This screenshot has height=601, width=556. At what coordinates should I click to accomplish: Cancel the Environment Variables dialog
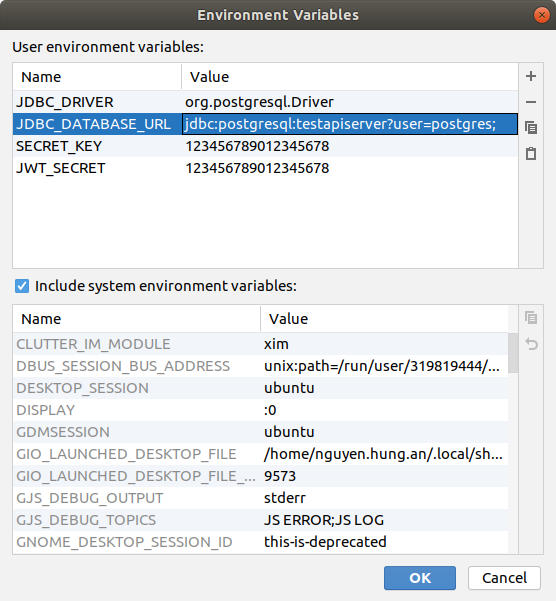pyautogui.click(x=504, y=578)
